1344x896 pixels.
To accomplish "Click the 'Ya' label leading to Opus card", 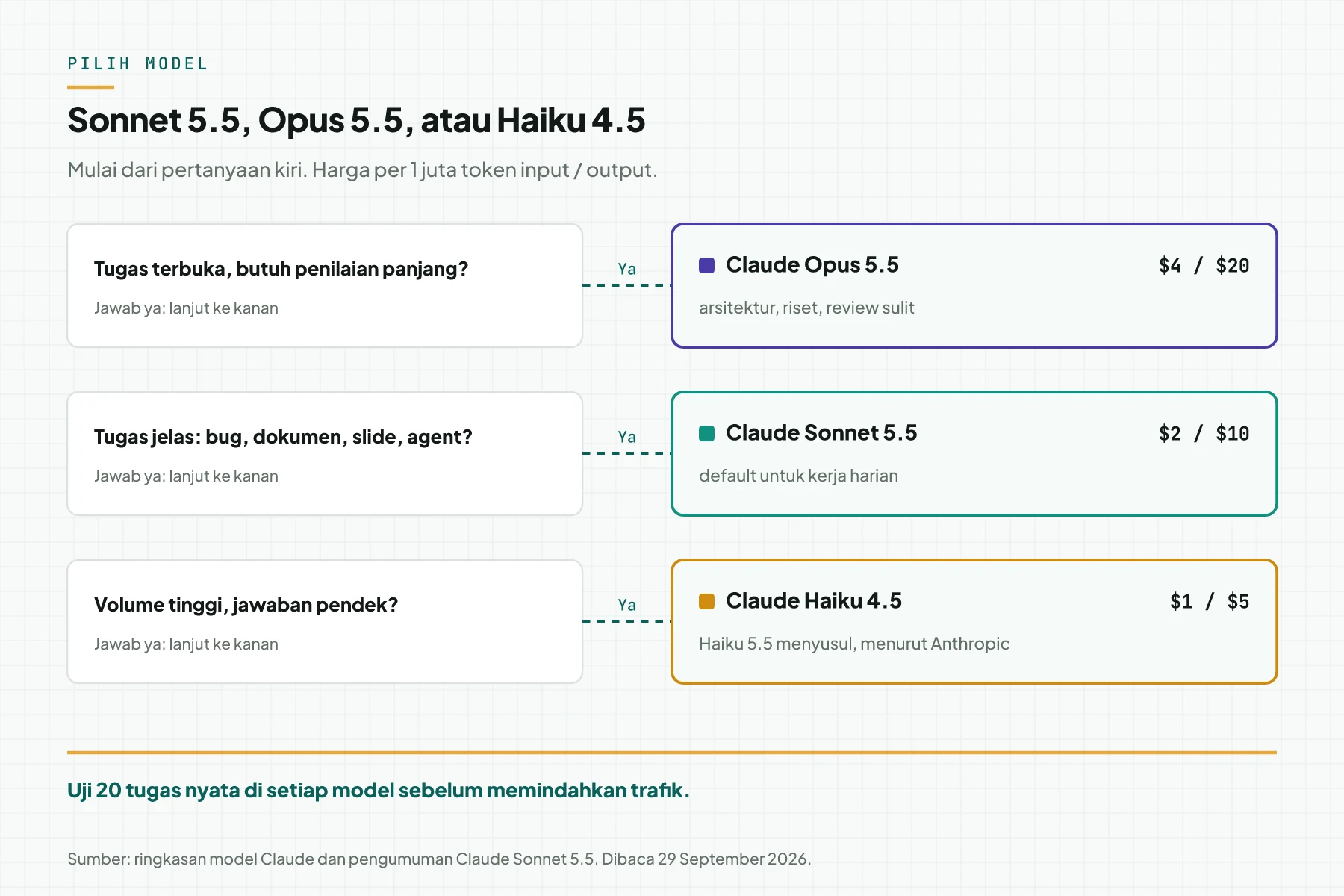I will tap(627, 269).
